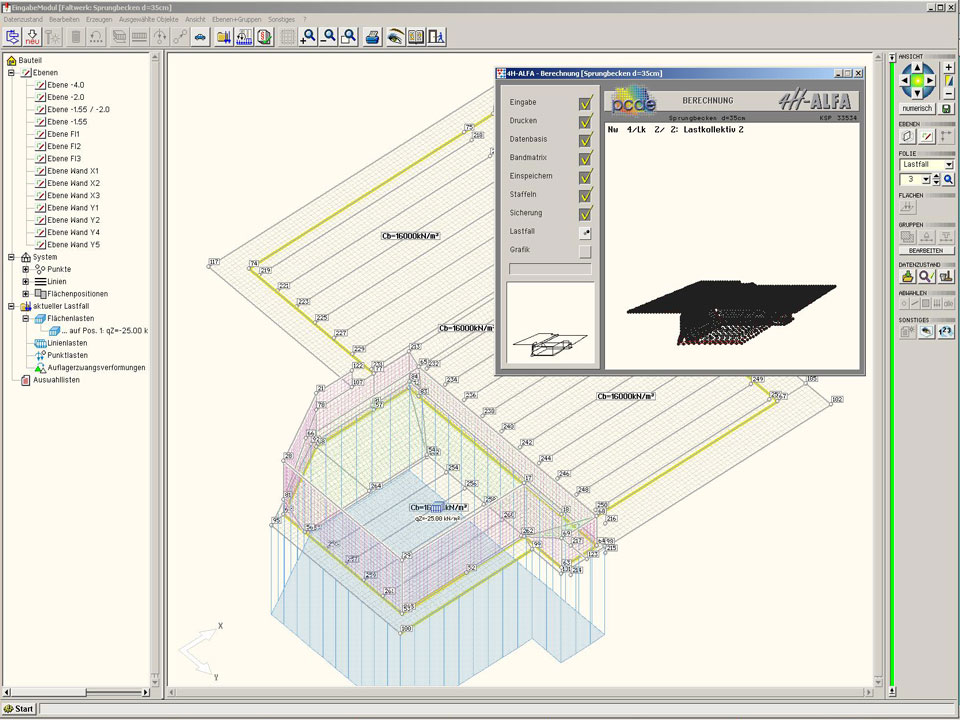Open the Lastfall dropdown in Folie section
The image size is (960, 720).
[x=948, y=164]
